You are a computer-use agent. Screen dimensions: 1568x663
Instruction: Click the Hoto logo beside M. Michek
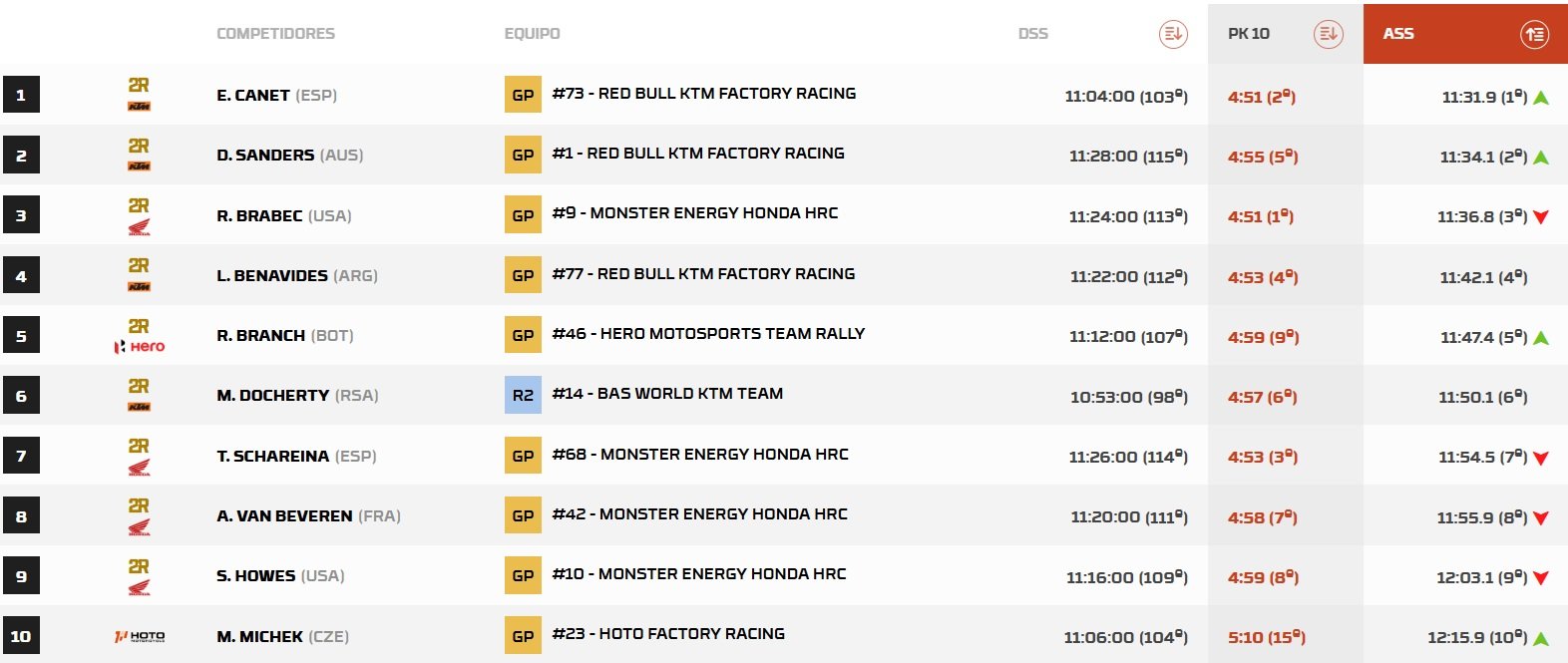pos(140,636)
